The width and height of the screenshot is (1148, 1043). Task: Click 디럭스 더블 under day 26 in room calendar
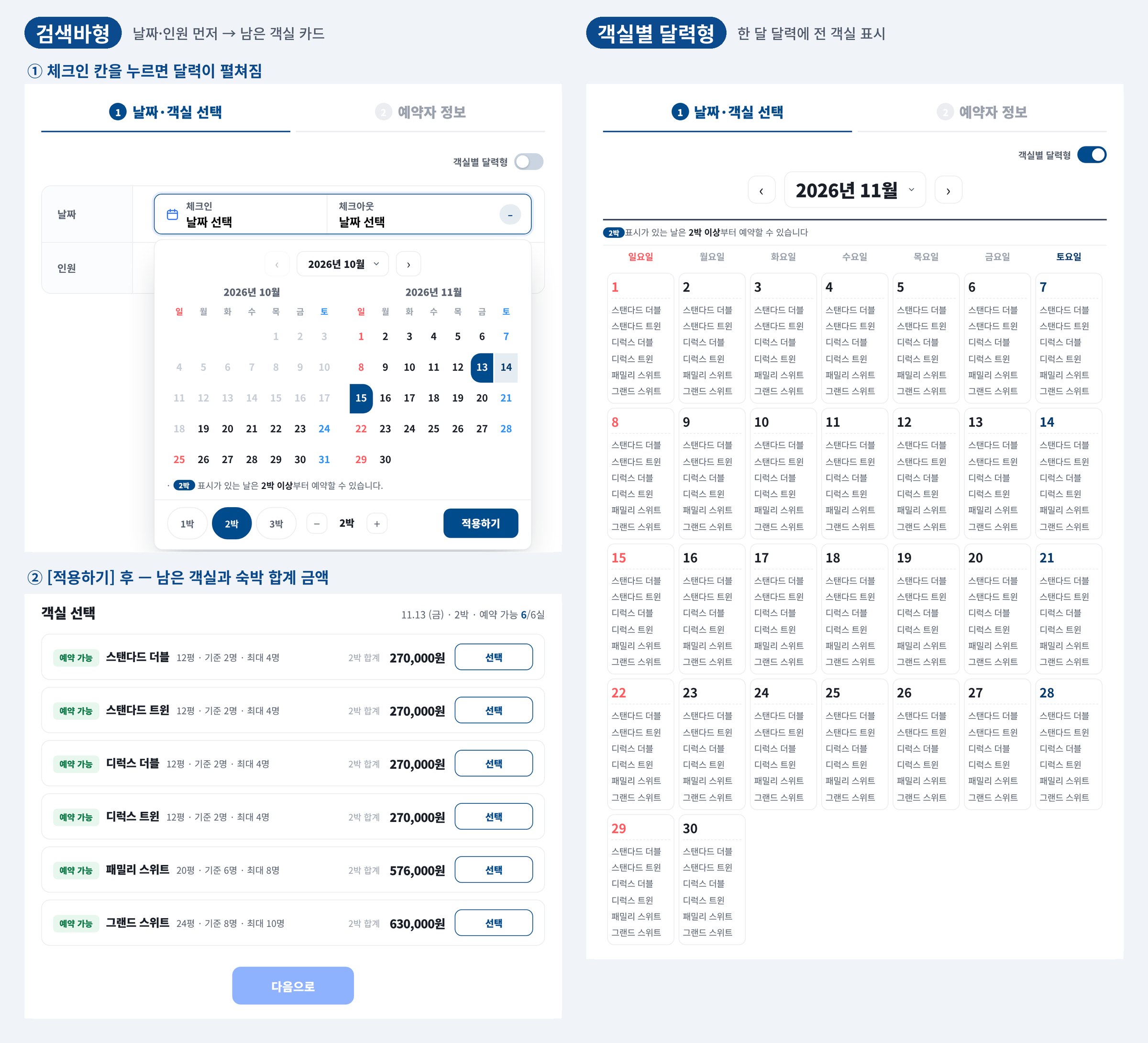coord(917,748)
